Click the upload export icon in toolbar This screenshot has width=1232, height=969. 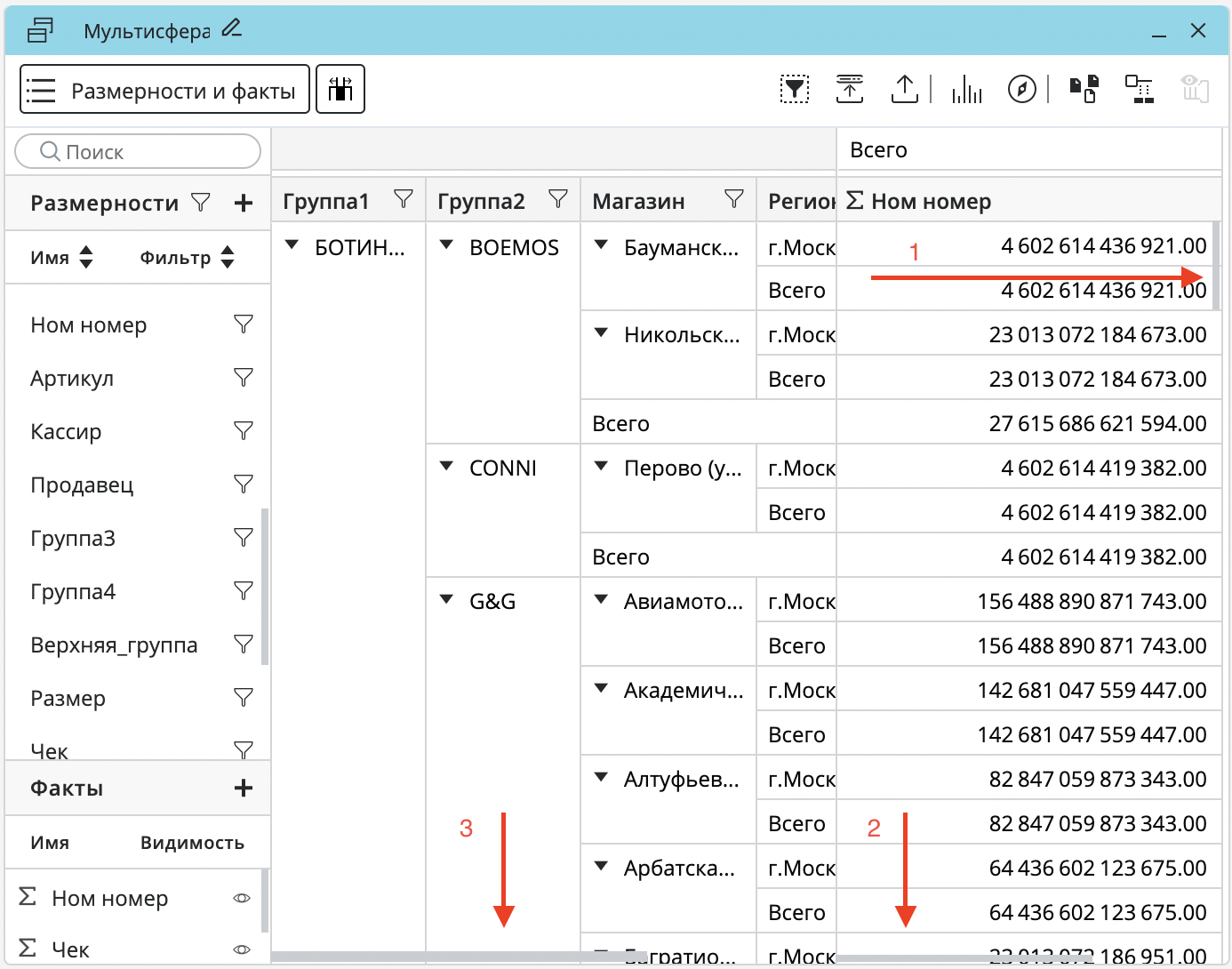tap(904, 89)
